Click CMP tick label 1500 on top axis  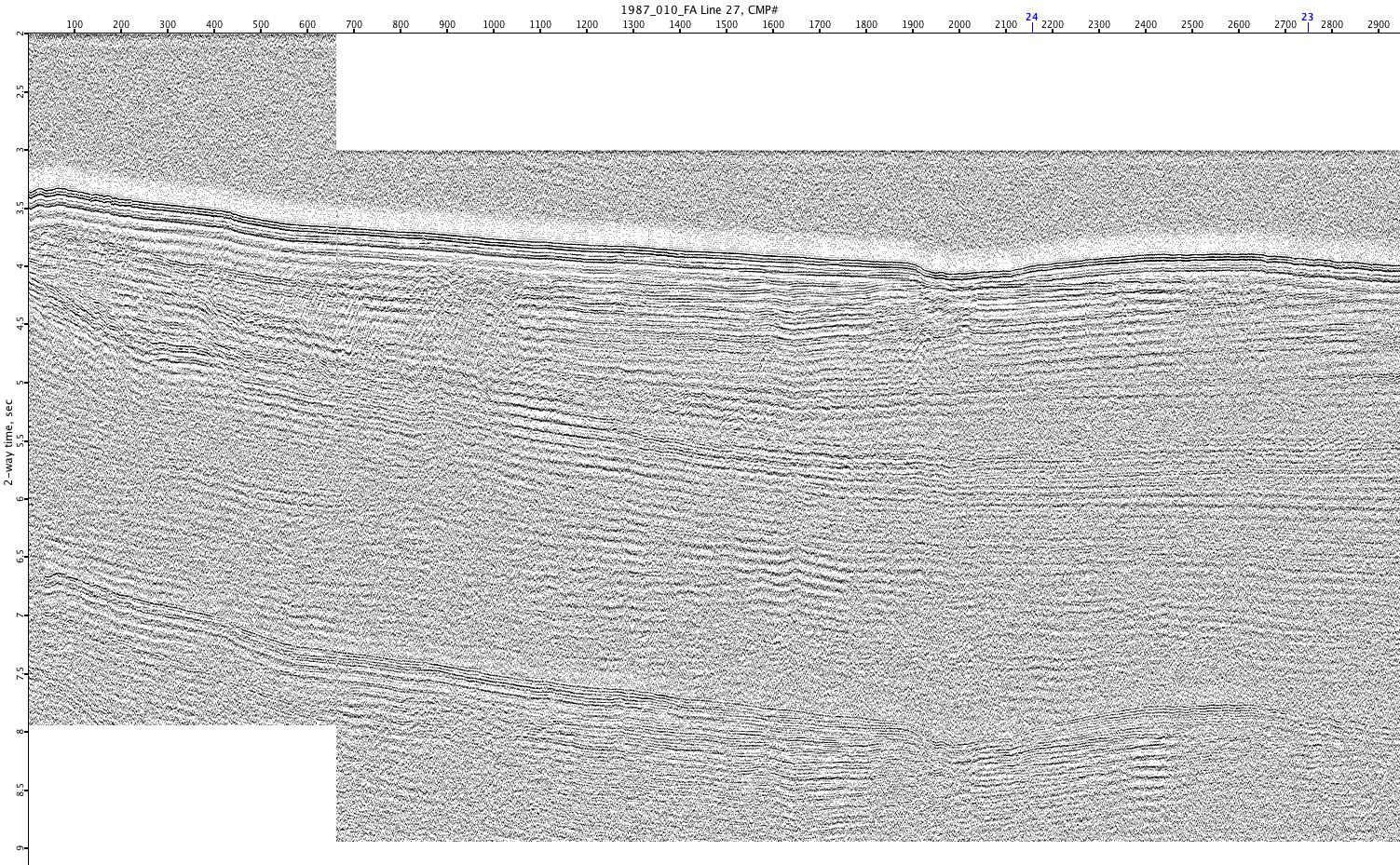727,25
